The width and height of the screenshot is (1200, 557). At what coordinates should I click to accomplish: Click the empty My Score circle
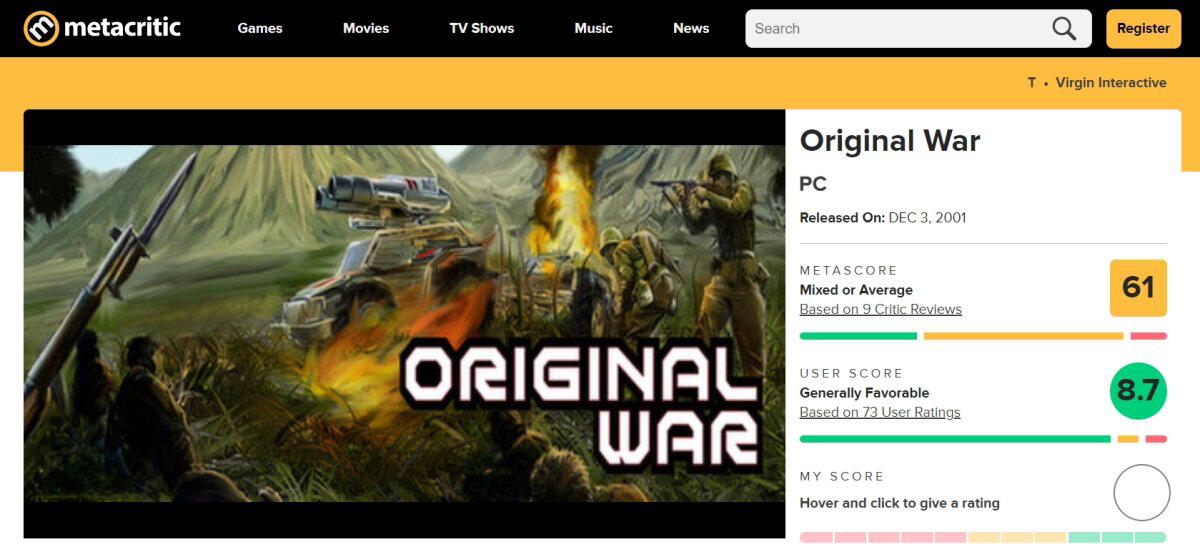(1141, 493)
